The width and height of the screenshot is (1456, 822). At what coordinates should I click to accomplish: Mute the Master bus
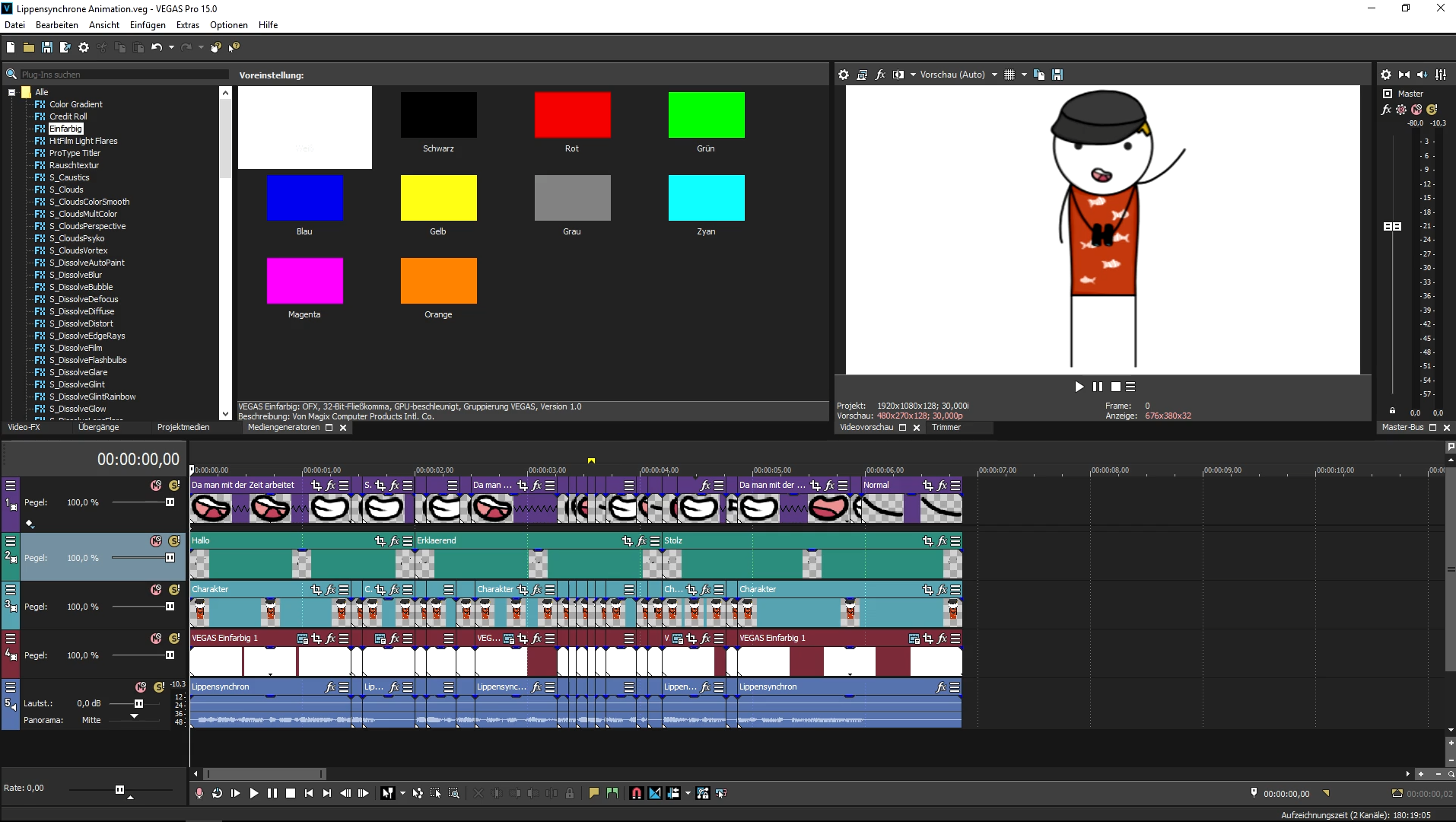pyautogui.click(x=1416, y=110)
